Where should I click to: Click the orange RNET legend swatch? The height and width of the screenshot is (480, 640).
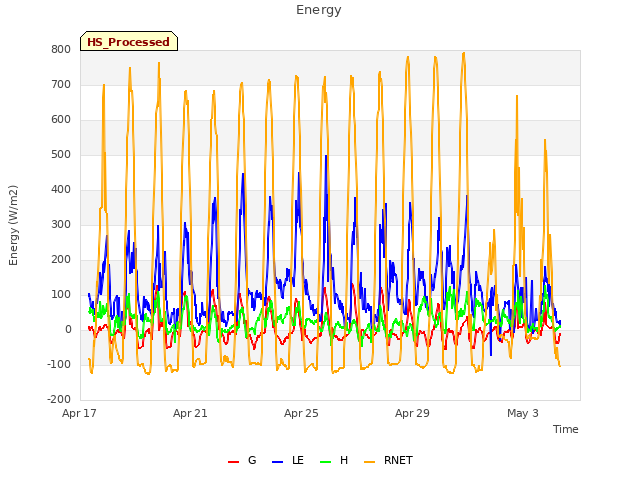coord(369,462)
